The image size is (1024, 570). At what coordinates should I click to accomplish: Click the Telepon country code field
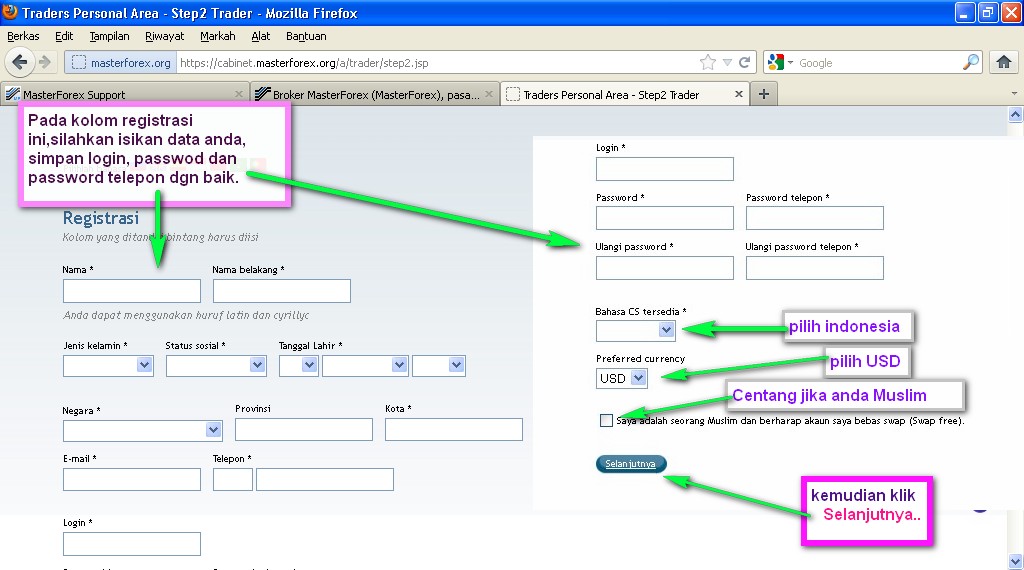[x=232, y=479]
